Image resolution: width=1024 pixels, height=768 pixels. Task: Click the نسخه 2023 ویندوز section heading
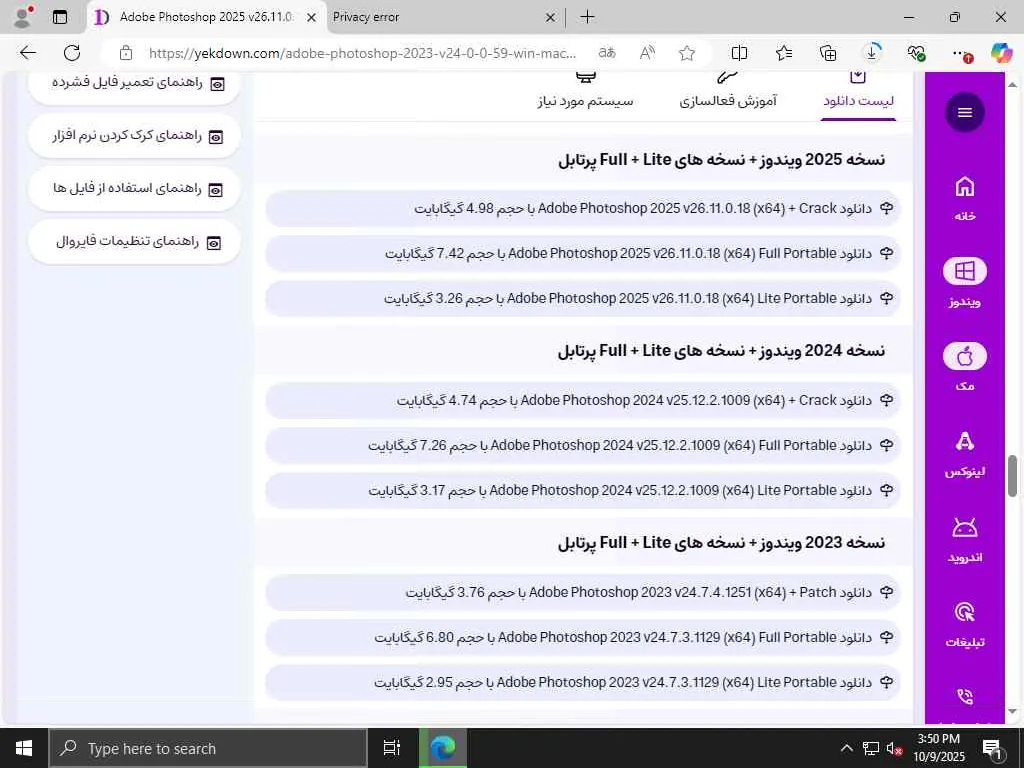(x=721, y=543)
